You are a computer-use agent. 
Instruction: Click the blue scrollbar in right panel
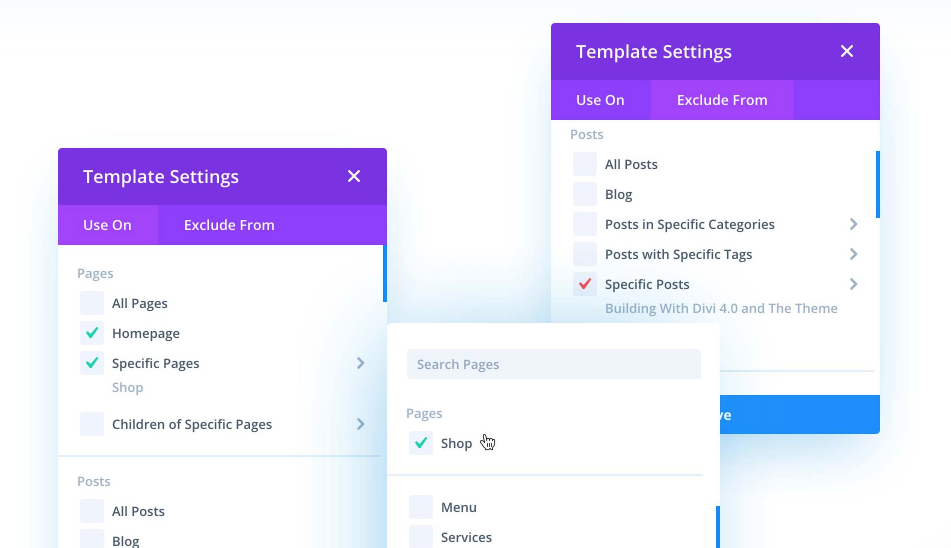tap(878, 184)
